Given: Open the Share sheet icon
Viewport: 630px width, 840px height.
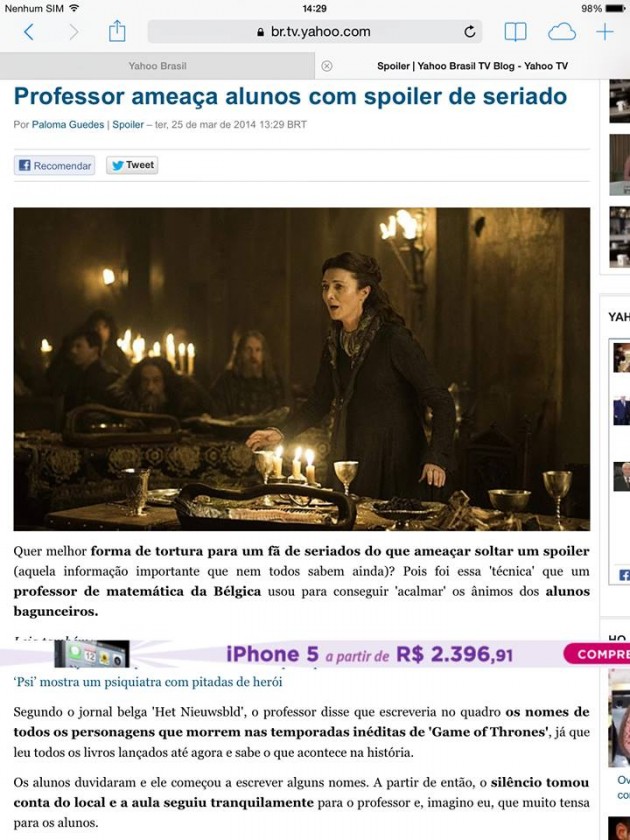Looking at the screenshot, I should click(117, 31).
